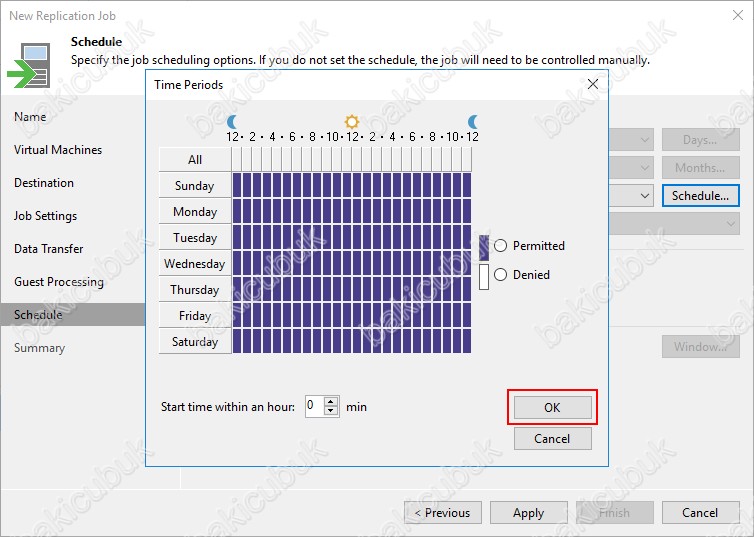Viewport: 754px width, 537px height.
Task: Click the Schedule... button
Action: tap(700, 196)
